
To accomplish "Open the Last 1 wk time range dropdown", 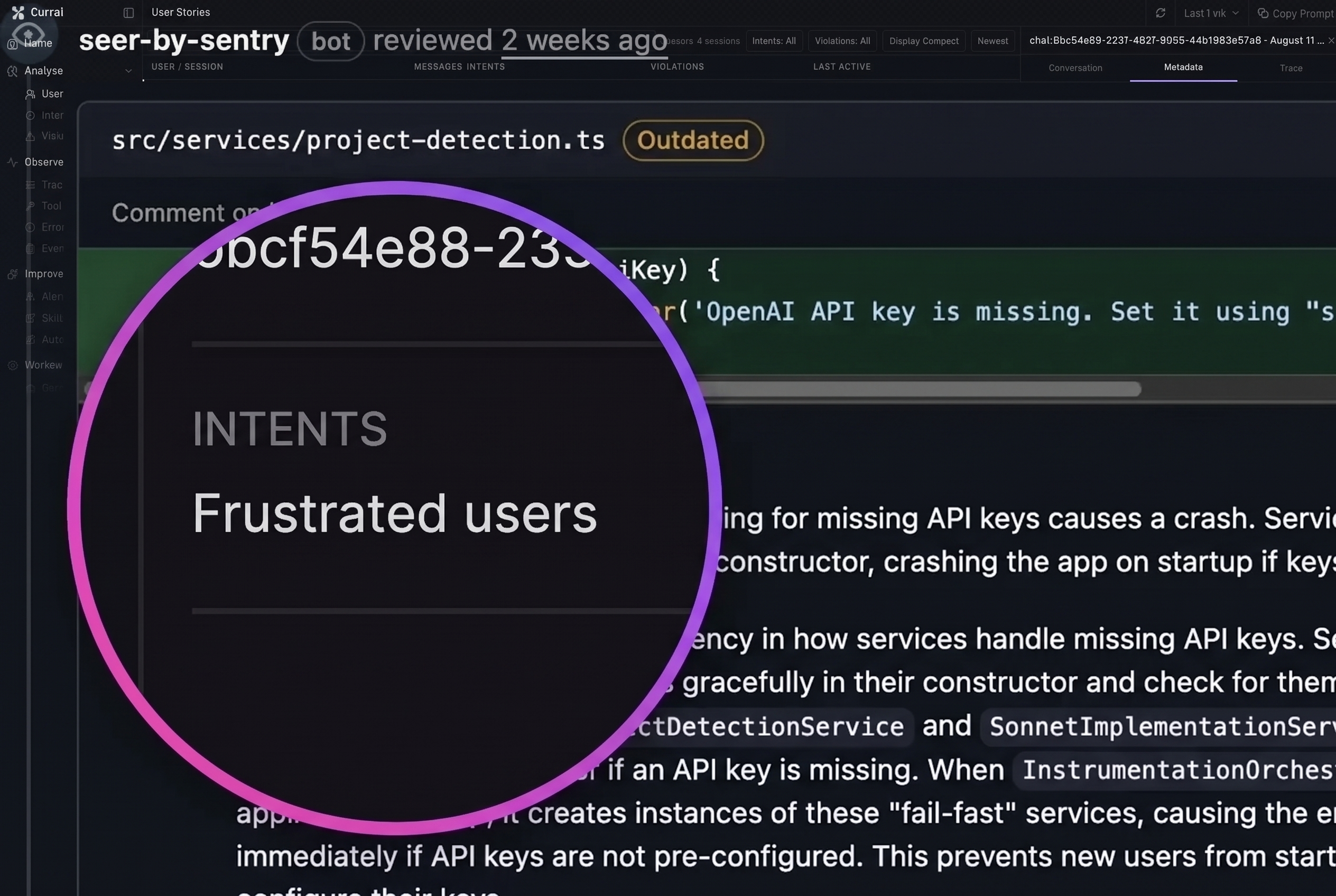I will (1211, 13).
